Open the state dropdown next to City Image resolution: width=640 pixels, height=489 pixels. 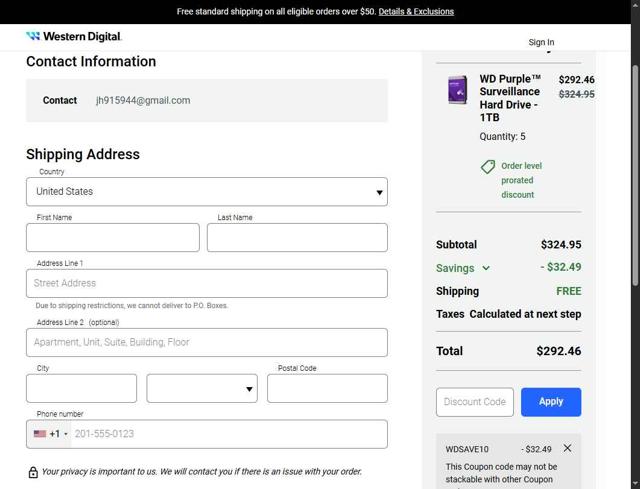(202, 388)
